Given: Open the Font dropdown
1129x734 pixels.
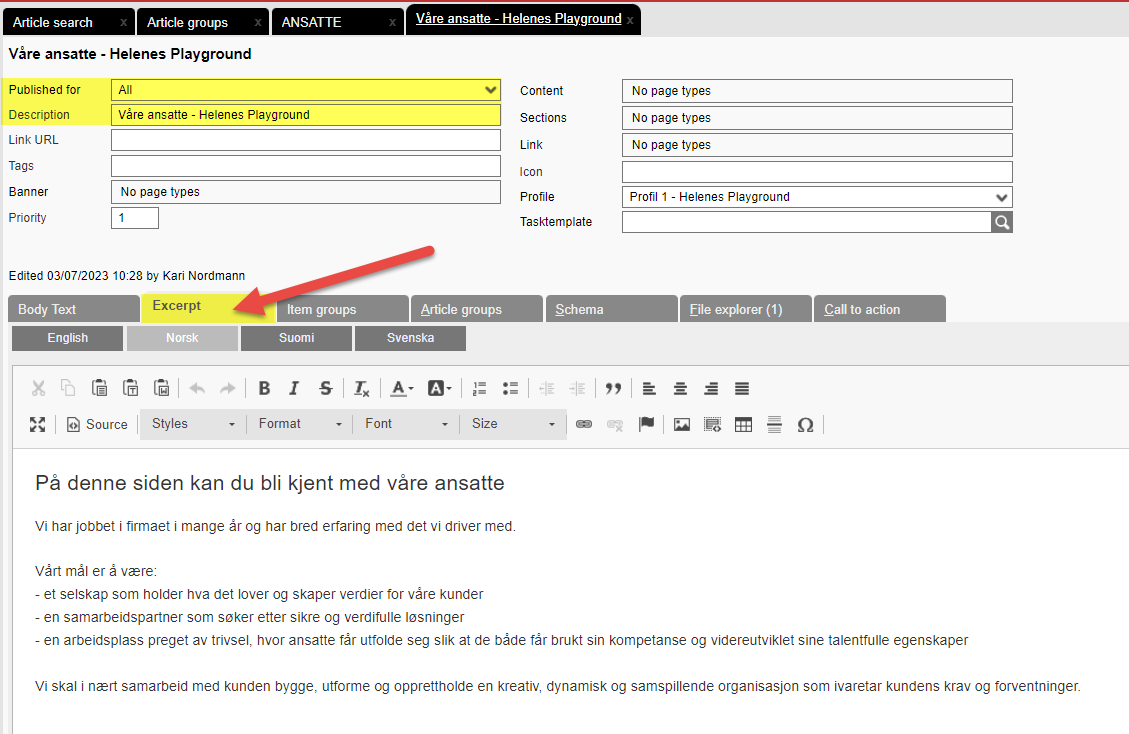Looking at the screenshot, I should (406, 424).
